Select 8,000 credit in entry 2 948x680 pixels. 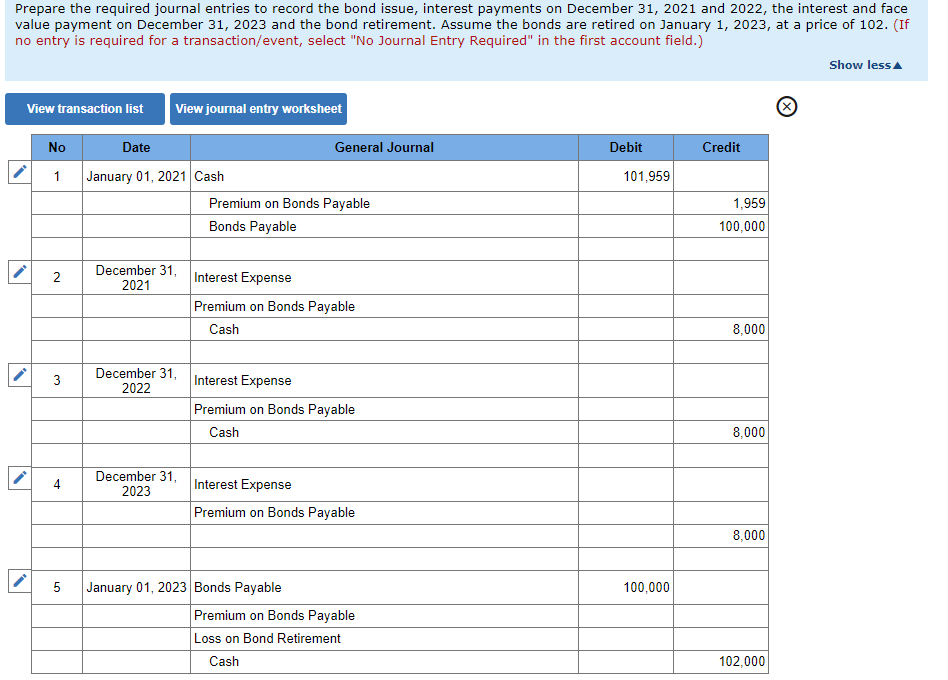(721, 329)
